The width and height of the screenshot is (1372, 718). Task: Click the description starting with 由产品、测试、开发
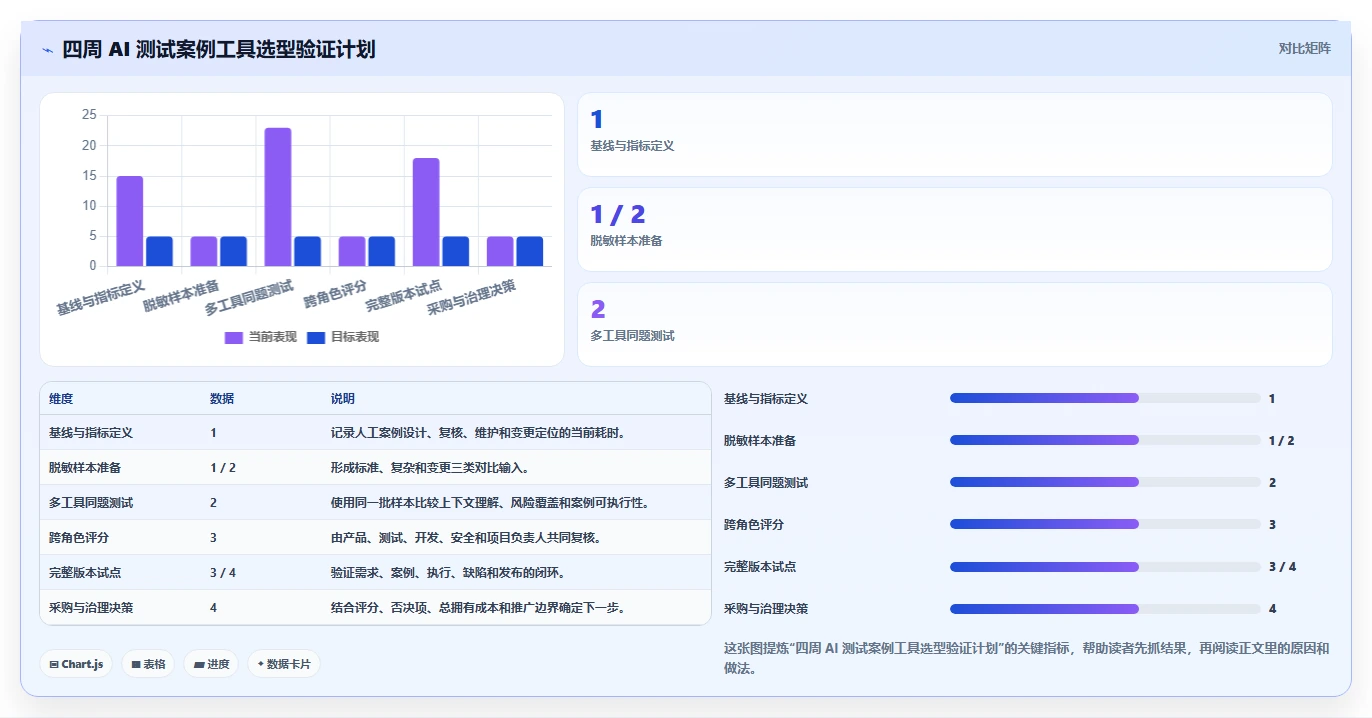(x=467, y=538)
